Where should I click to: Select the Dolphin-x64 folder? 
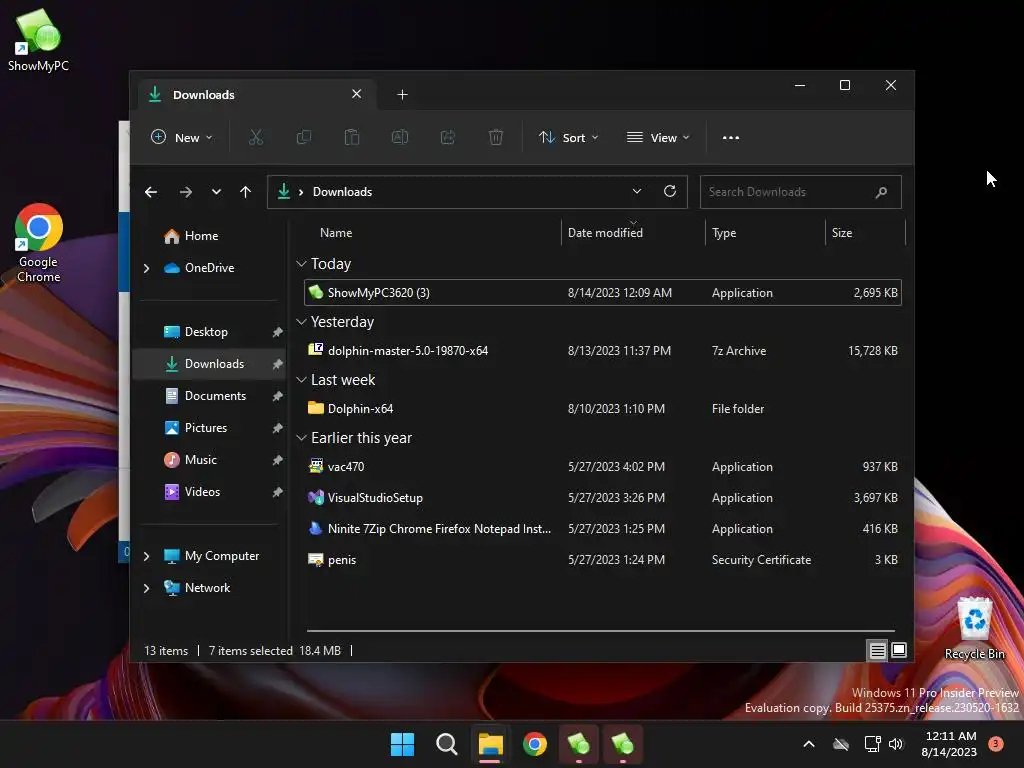(x=602, y=409)
